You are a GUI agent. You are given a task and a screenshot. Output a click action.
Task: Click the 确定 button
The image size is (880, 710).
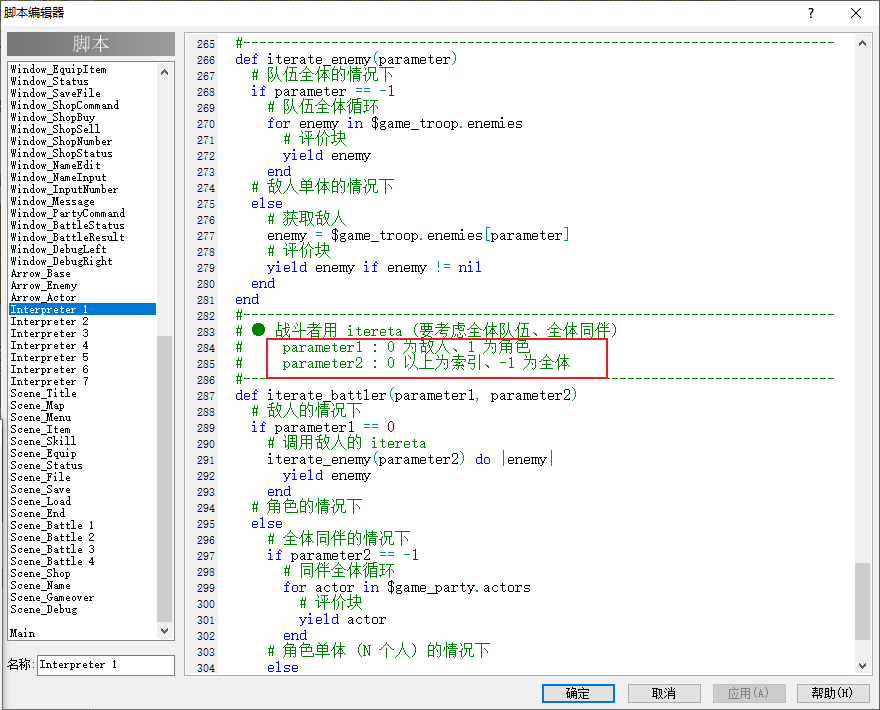coord(578,693)
